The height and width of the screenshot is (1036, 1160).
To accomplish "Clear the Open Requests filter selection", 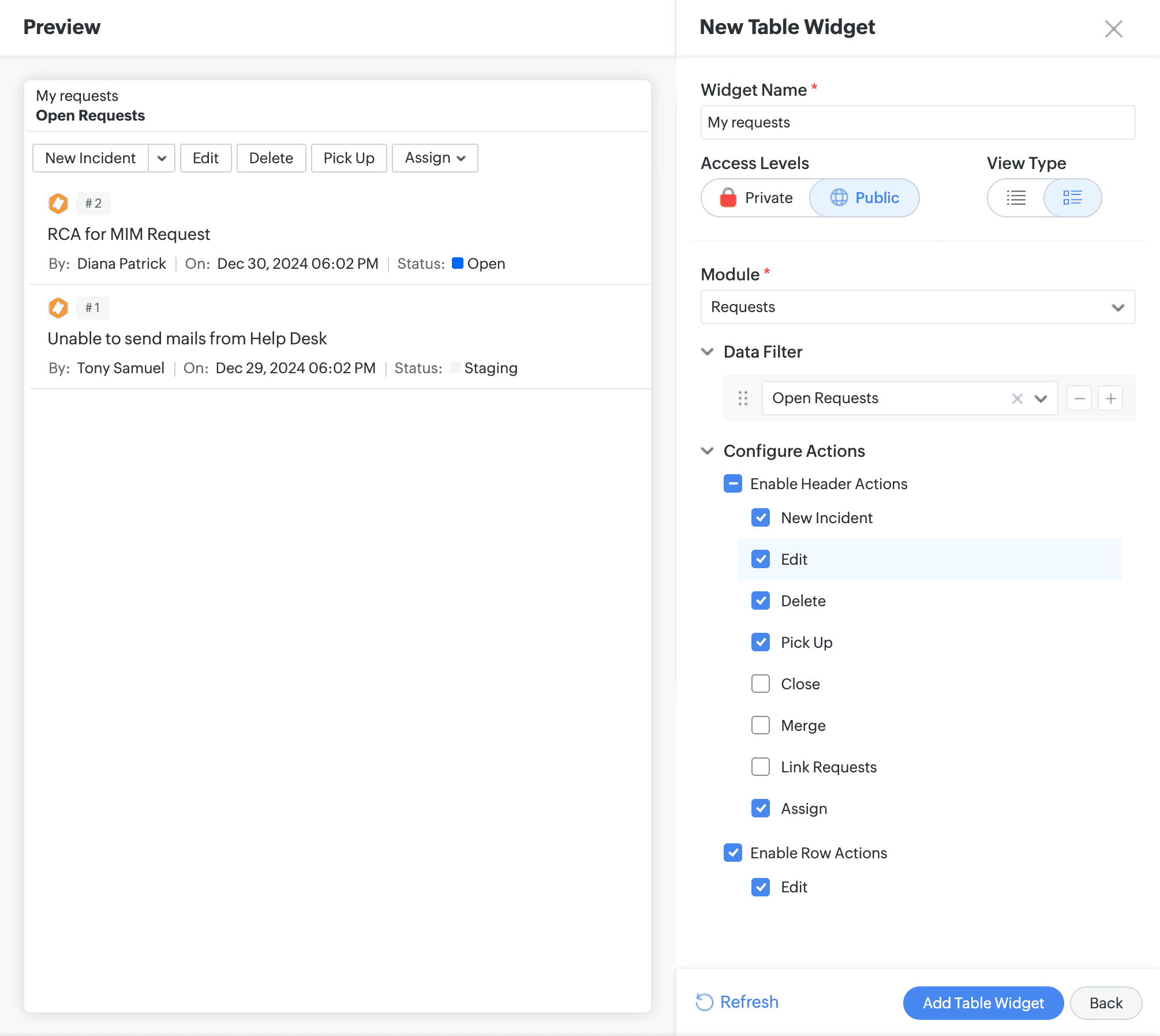I will click(x=1017, y=398).
